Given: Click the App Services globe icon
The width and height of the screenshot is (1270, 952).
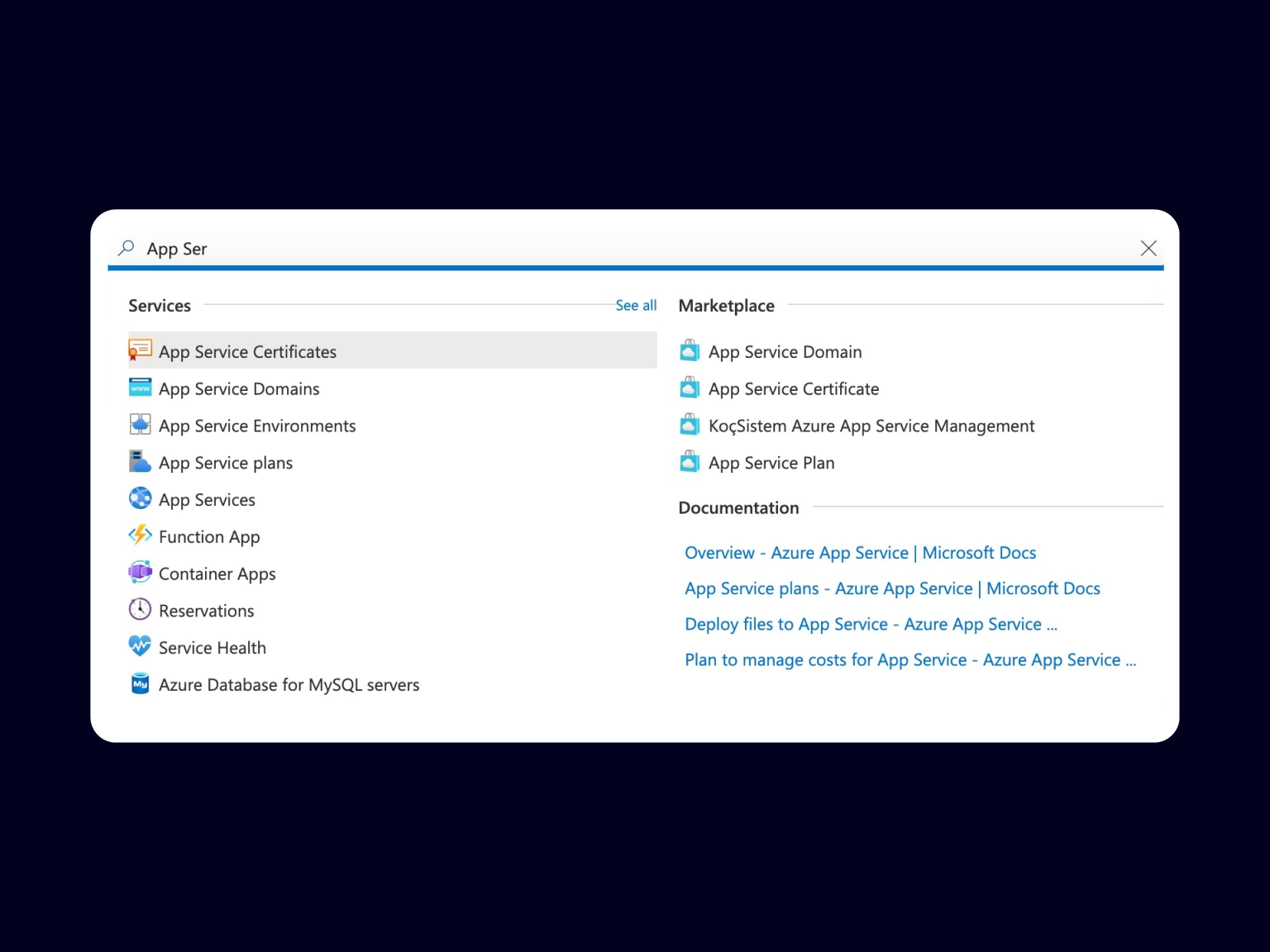Looking at the screenshot, I should coord(140,498).
